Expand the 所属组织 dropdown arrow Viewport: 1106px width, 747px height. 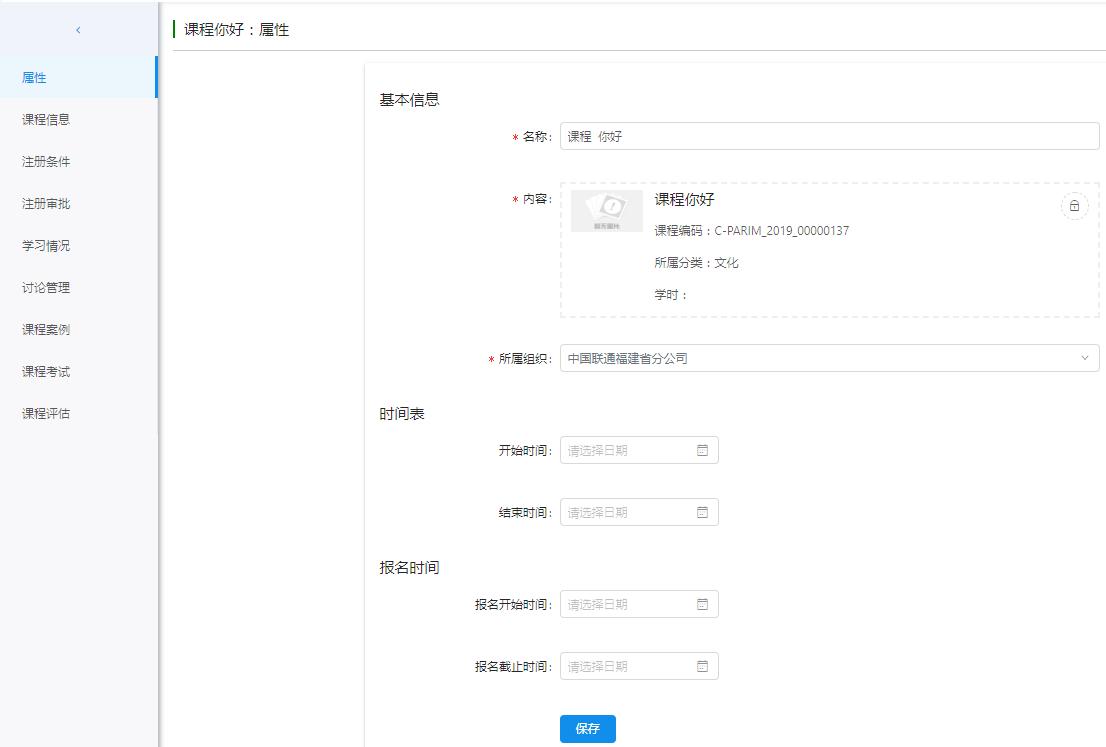pos(1085,358)
